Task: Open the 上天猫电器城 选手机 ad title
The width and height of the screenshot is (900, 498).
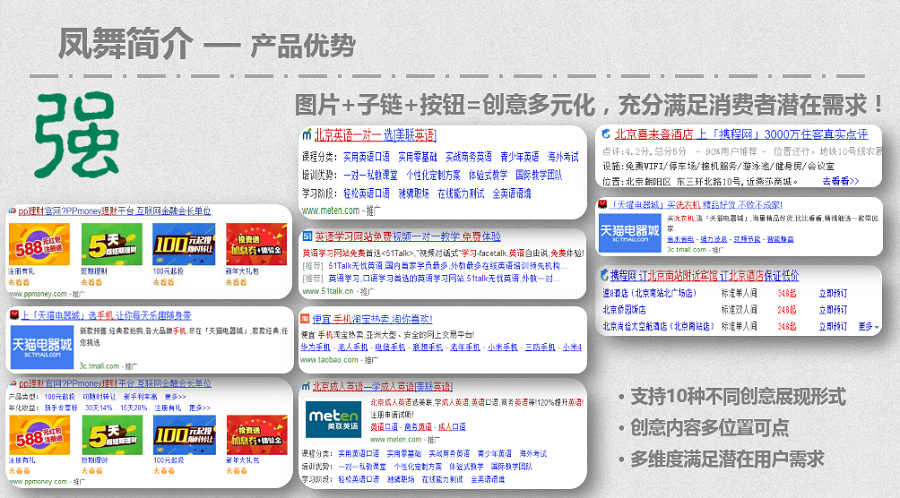Action: (106, 316)
